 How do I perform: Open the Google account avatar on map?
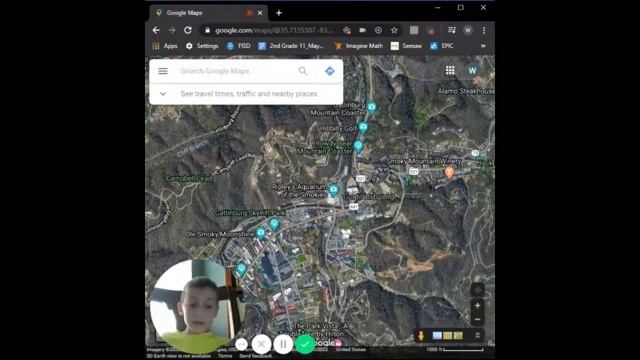[x=472, y=71]
